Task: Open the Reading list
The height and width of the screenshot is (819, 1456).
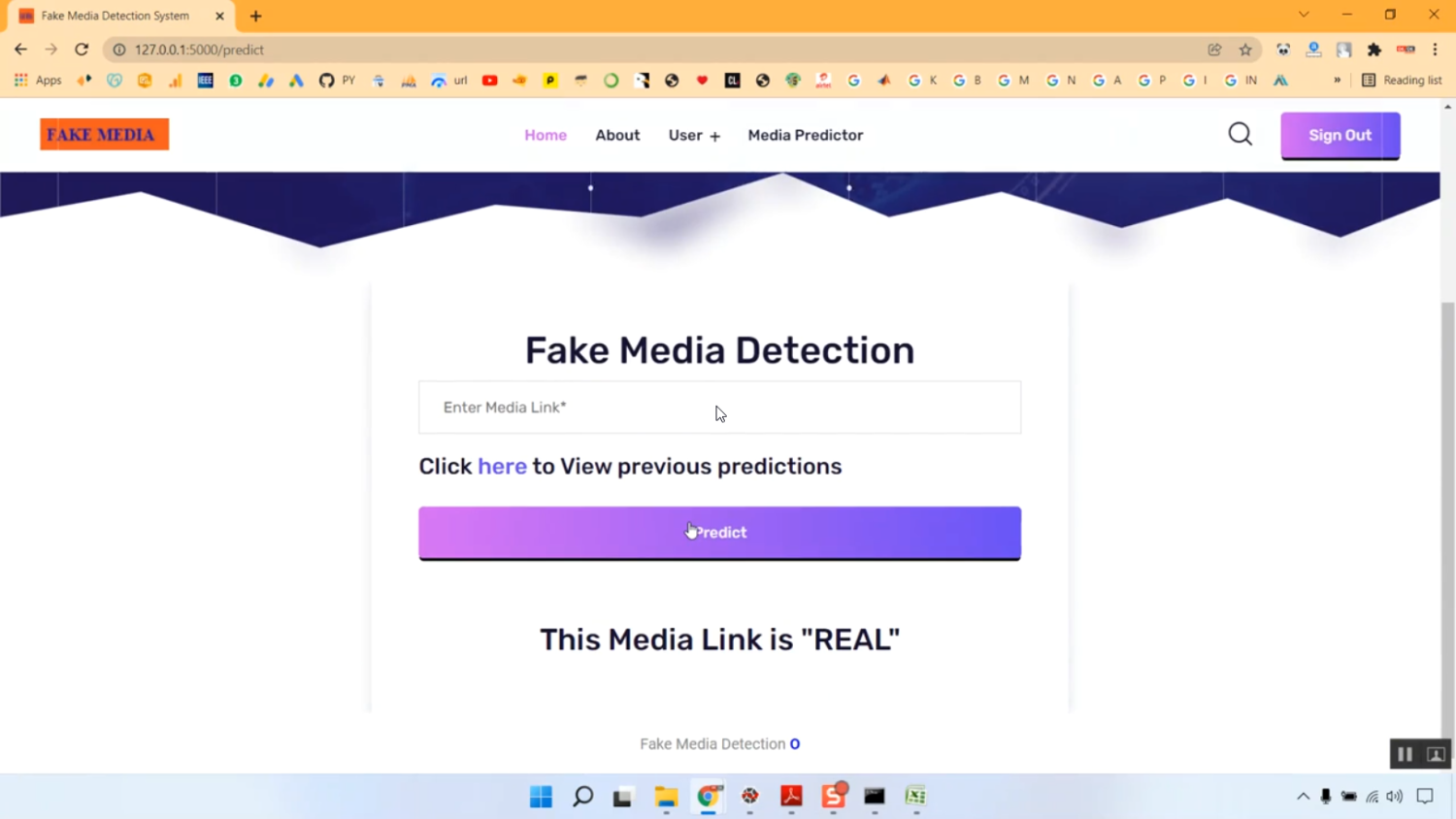Action: click(1402, 81)
